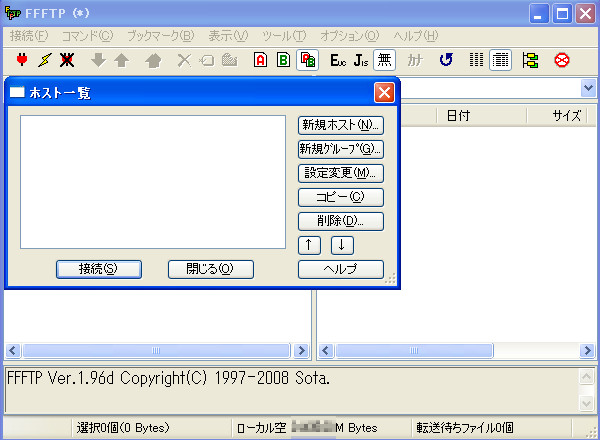Open the ブックマーク(B) menu
Viewport: 600px width, 440px height.
(x=161, y=36)
